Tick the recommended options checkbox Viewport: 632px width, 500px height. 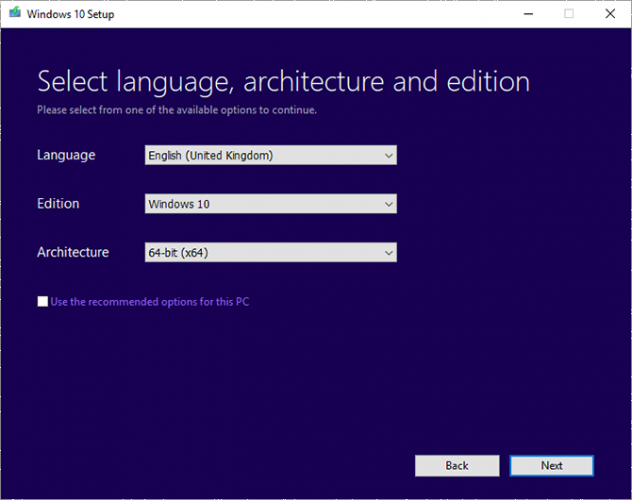[x=42, y=301]
